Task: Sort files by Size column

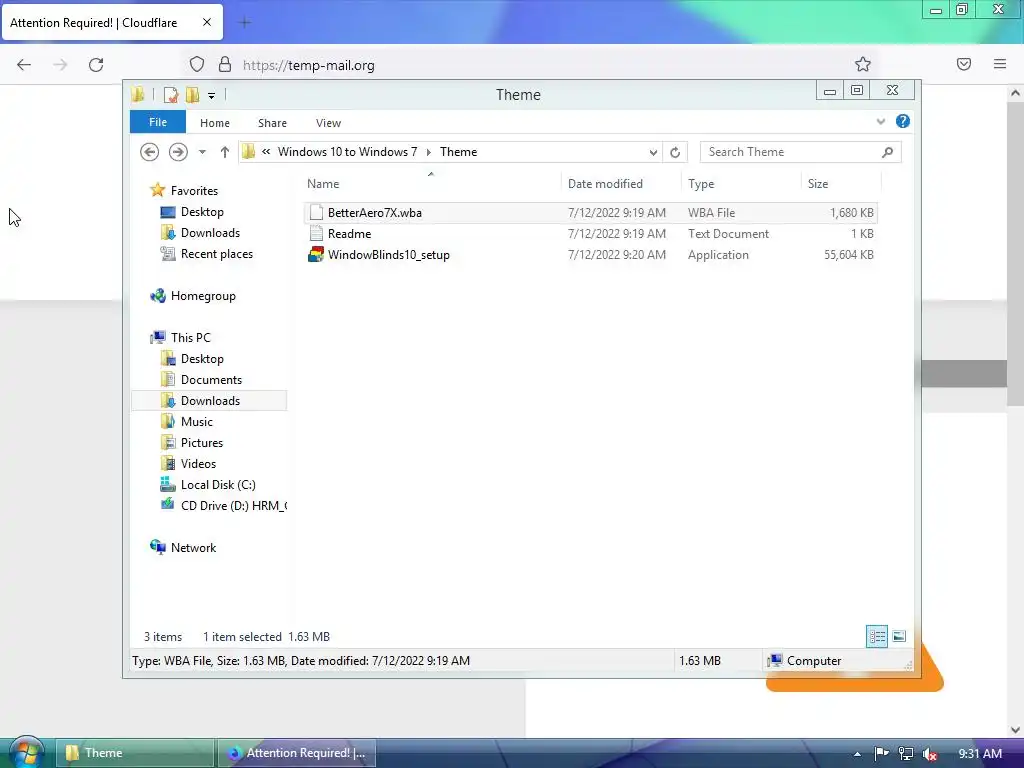Action: [818, 184]
